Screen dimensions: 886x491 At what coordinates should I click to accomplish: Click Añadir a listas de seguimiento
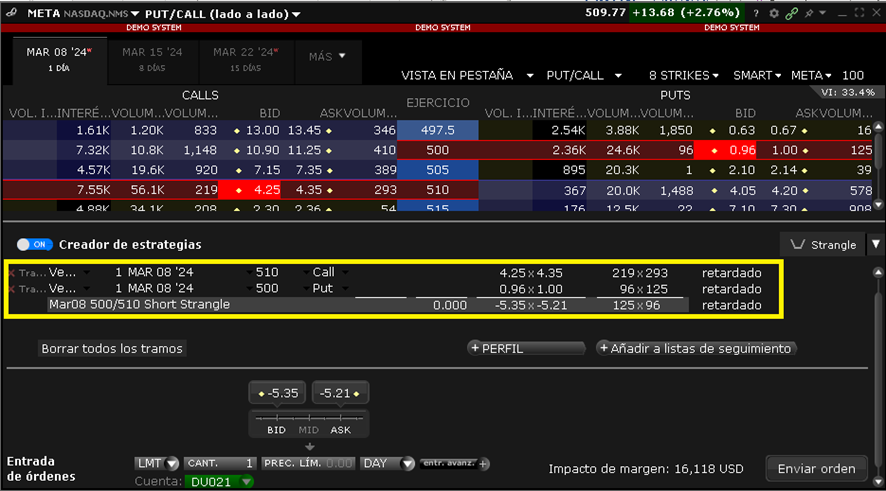pyautogui.click(x=696, y=349)
